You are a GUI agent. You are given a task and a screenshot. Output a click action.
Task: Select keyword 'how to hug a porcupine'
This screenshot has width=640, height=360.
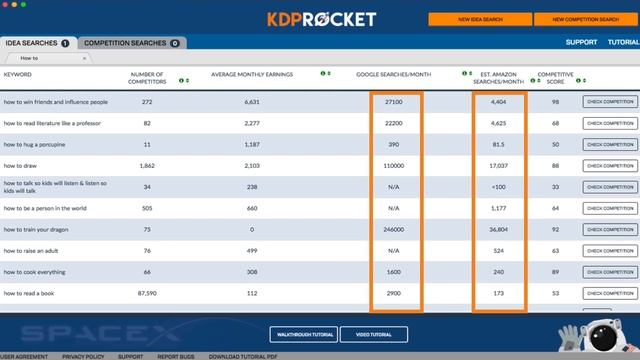(34, 144)
